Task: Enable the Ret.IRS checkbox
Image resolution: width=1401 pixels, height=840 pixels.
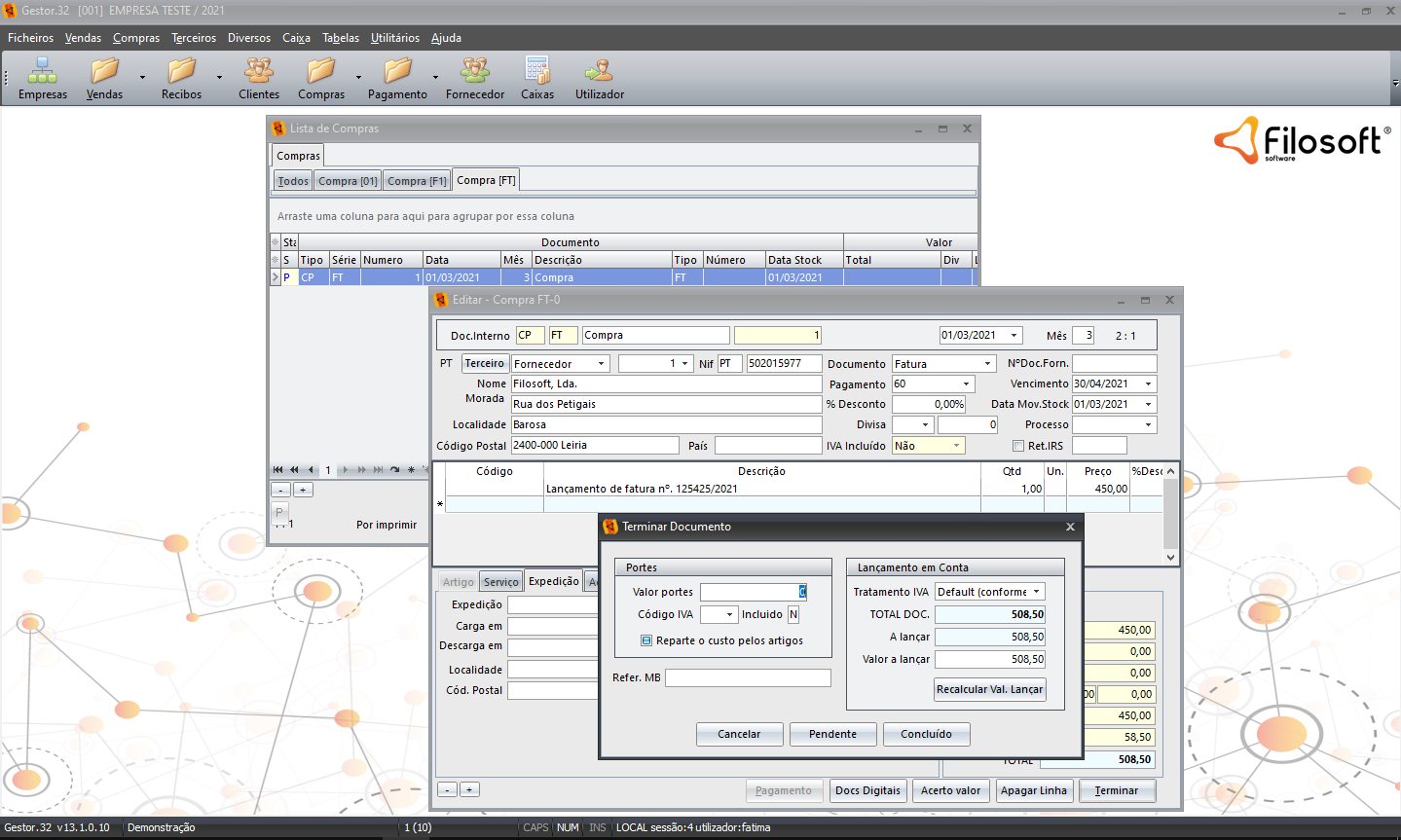Action: click(1018, 446)
